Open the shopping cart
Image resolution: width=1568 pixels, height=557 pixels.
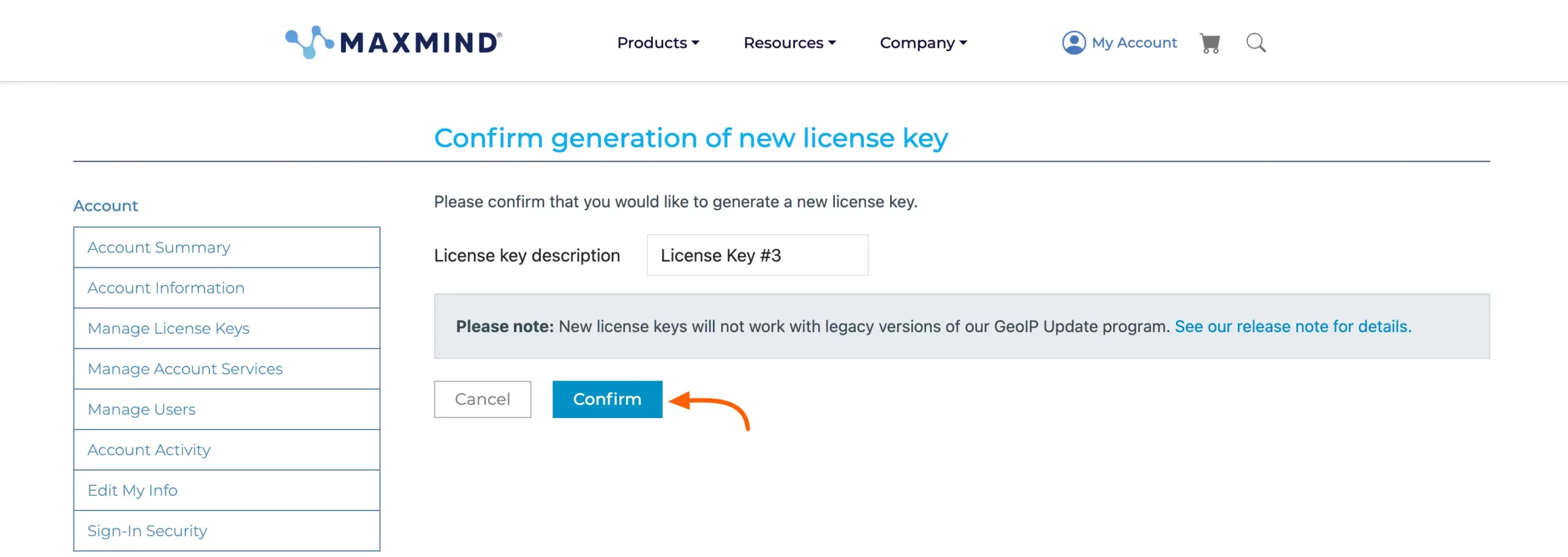1210,42
